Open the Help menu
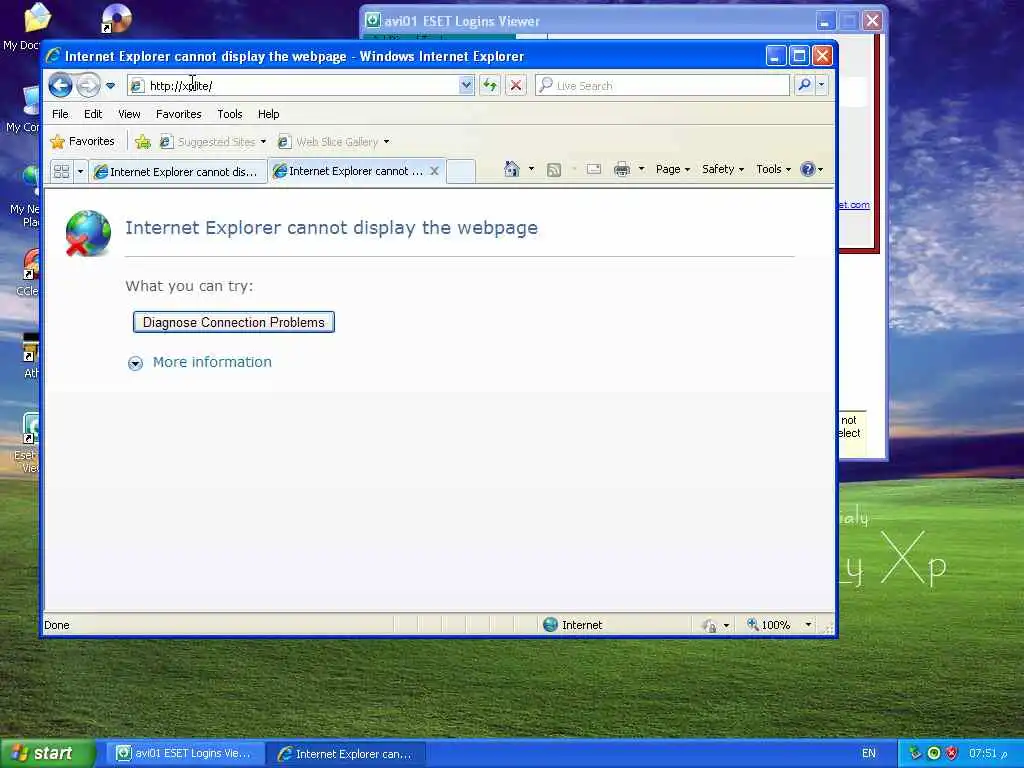This screenshot has width=1024, height=768. click(268, 114)
